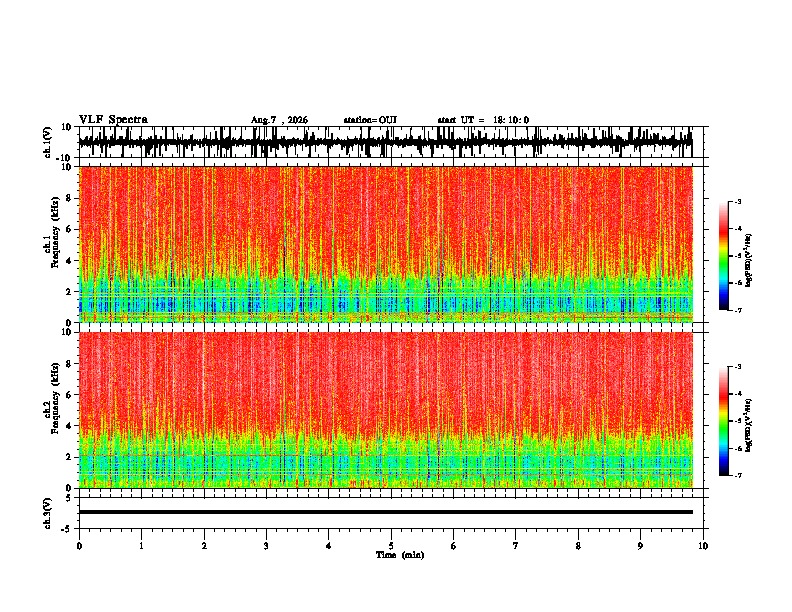Viewport: 792px width, 612px height.
Task: Click the ch.1 spectrogram color scale bar
Action: tap(724, 256)
